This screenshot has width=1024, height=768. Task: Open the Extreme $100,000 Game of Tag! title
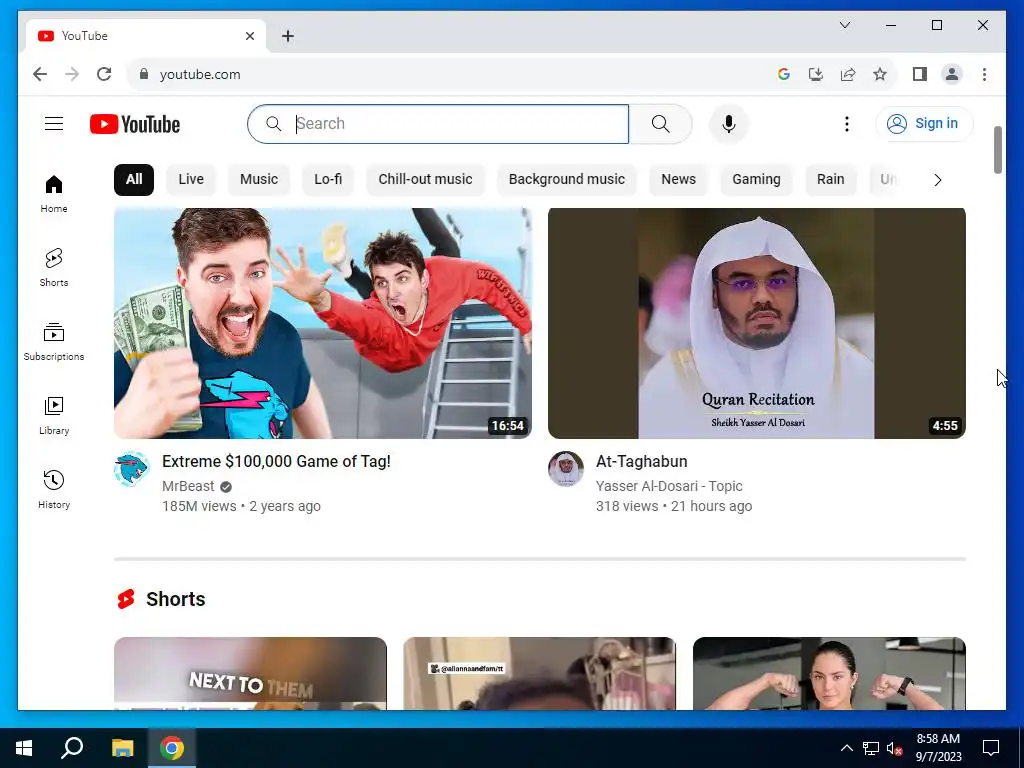tap(276, 462)
